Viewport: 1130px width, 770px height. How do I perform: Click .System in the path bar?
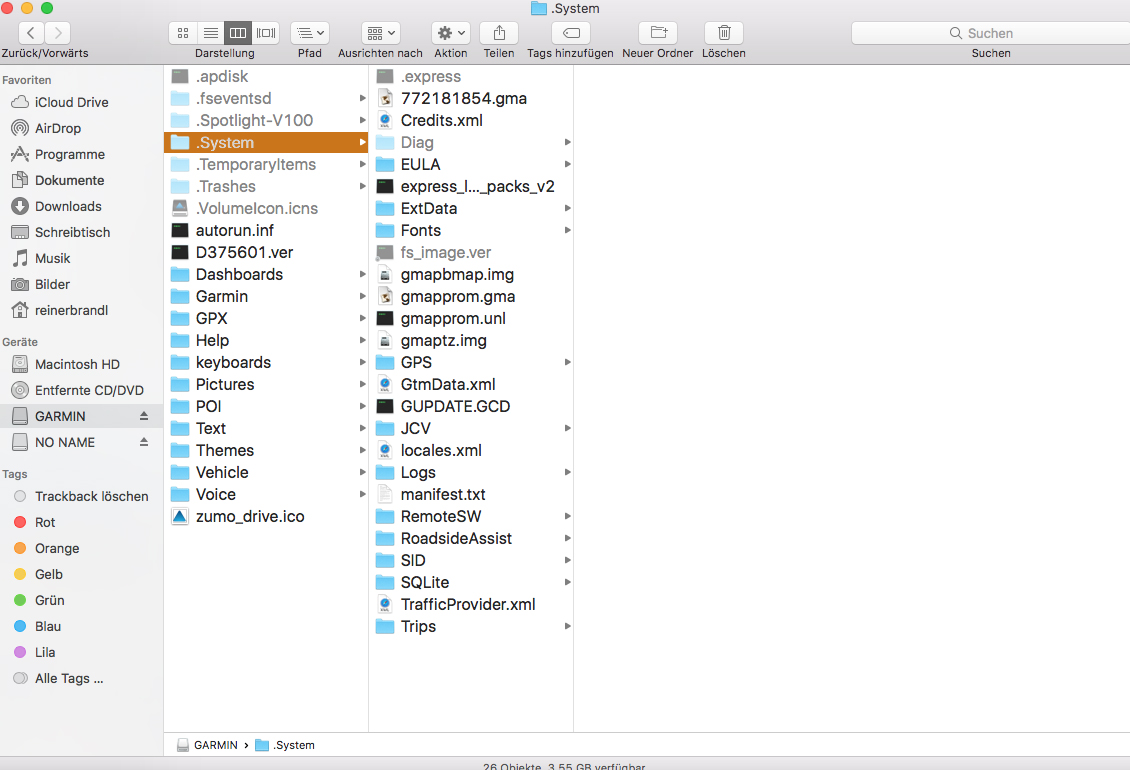coord(285,745)
